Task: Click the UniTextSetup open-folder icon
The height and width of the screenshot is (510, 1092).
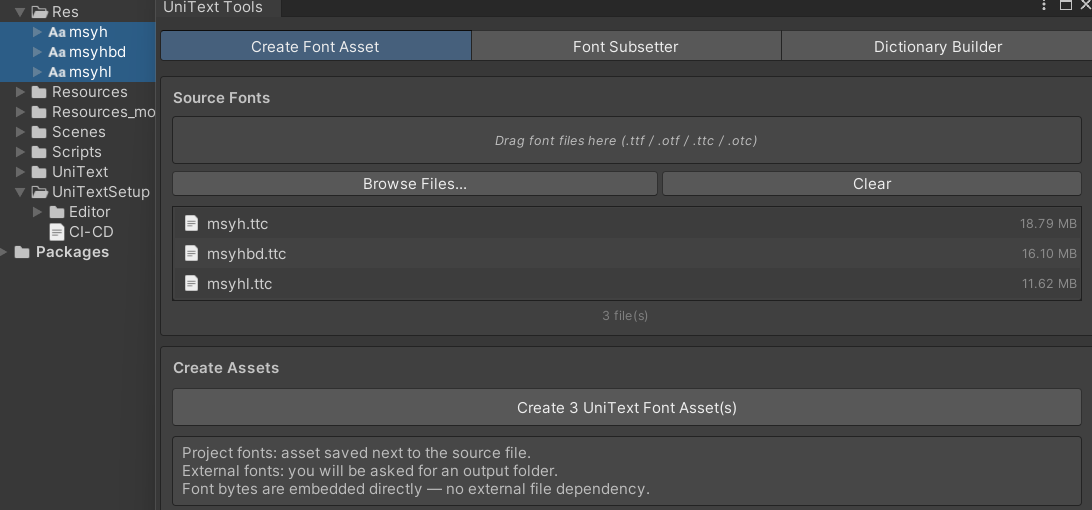Action: 40,192
